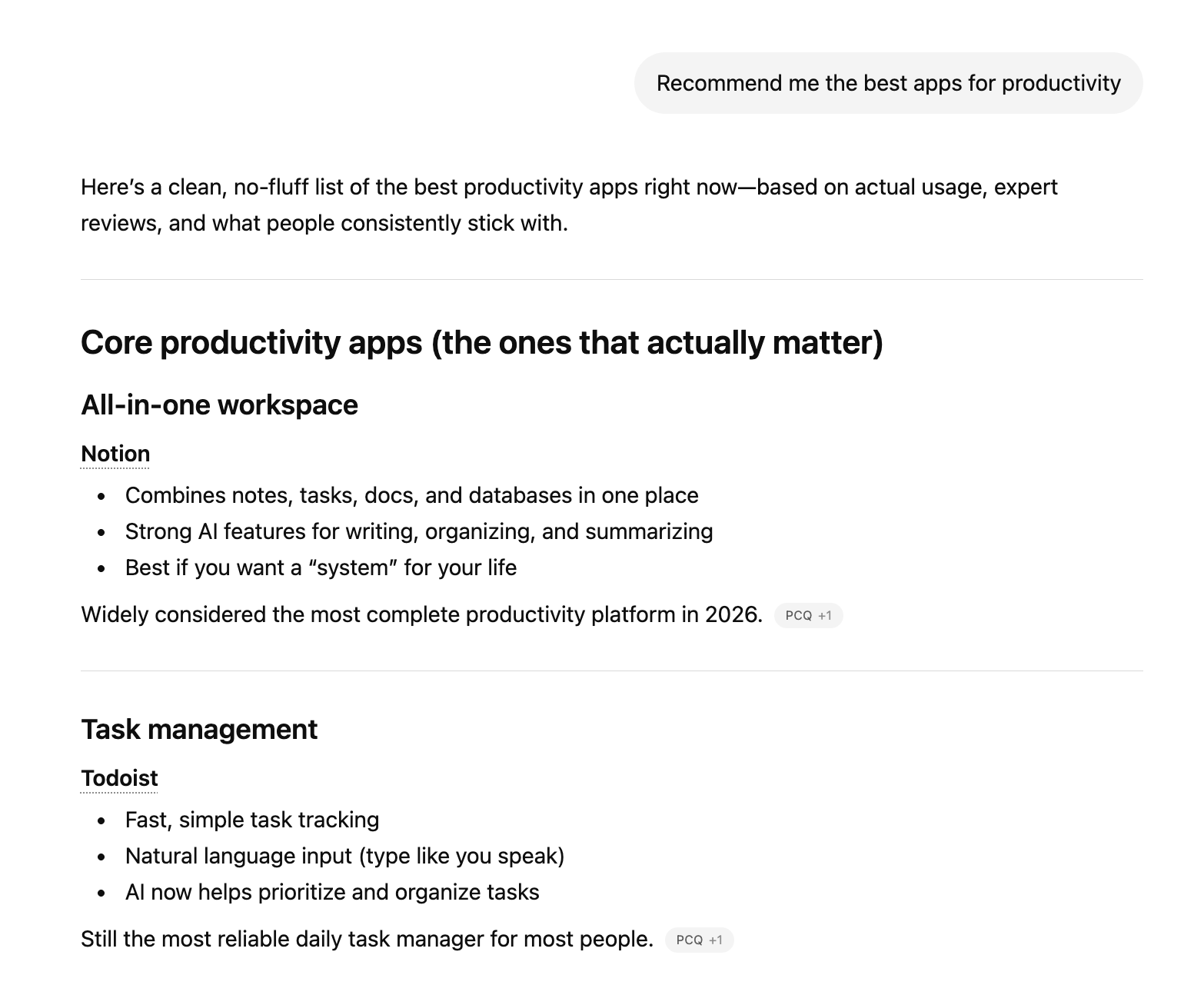
Task: Click the All-in-one workspace subheading
Action: 219,404
